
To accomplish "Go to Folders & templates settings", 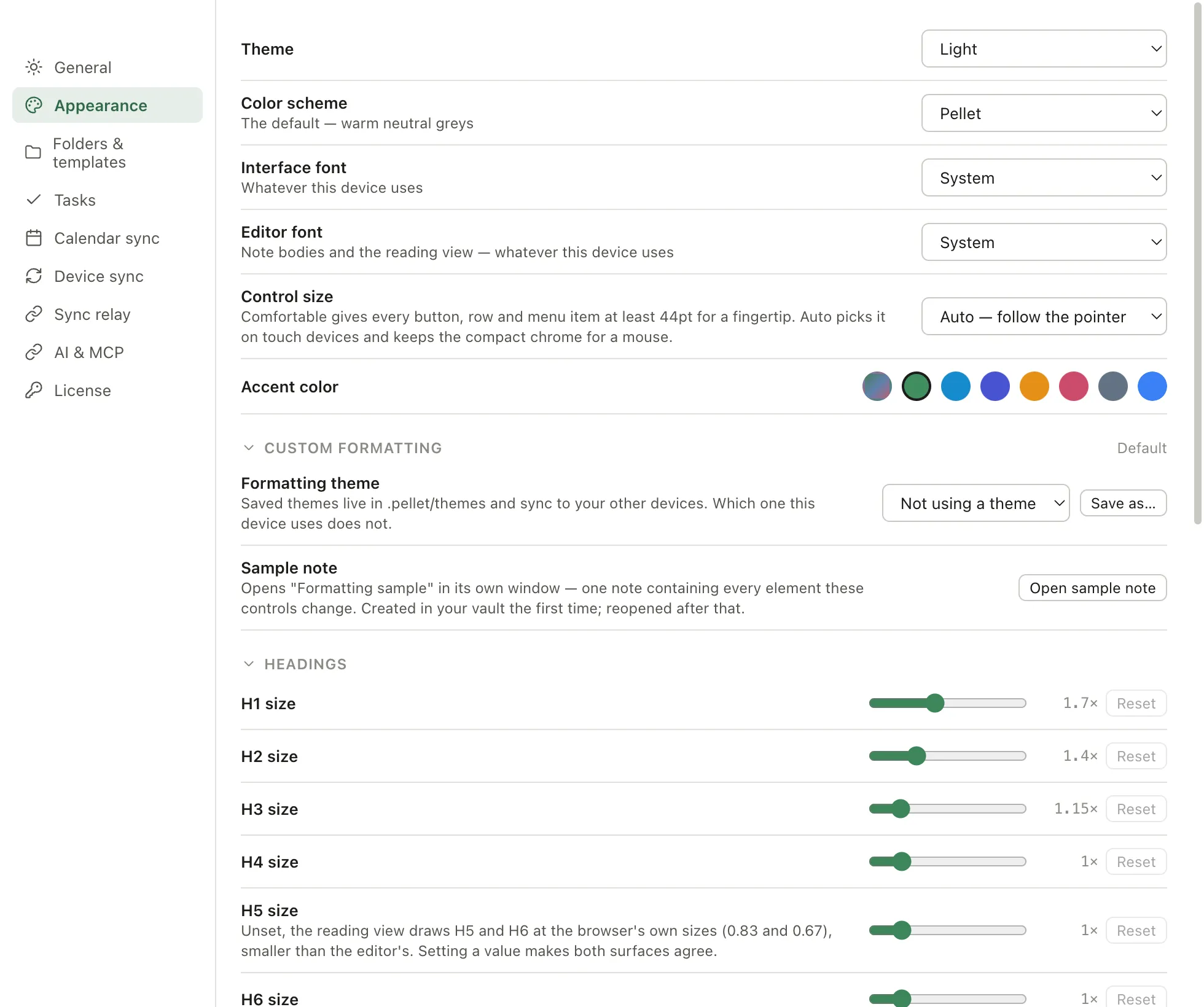I will point(107,153).
